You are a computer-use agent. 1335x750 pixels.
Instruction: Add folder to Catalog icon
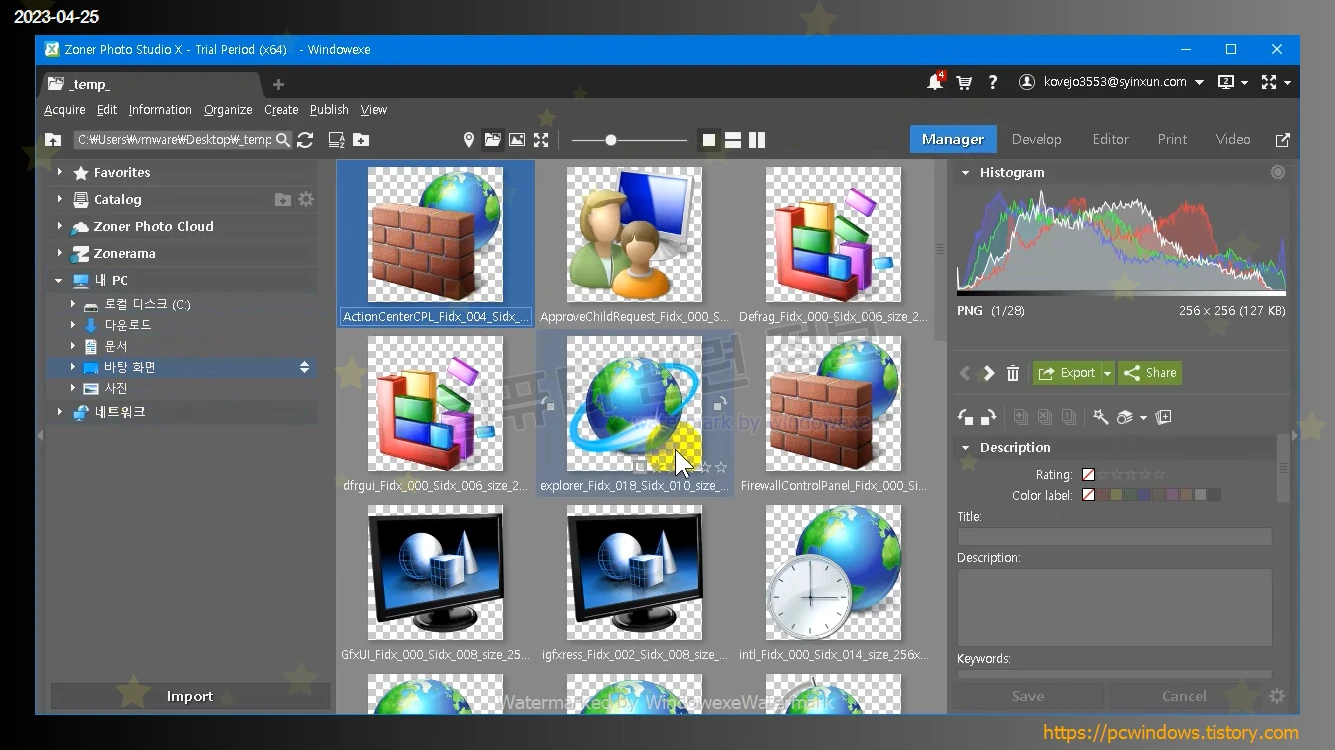[x=283, y=200]
